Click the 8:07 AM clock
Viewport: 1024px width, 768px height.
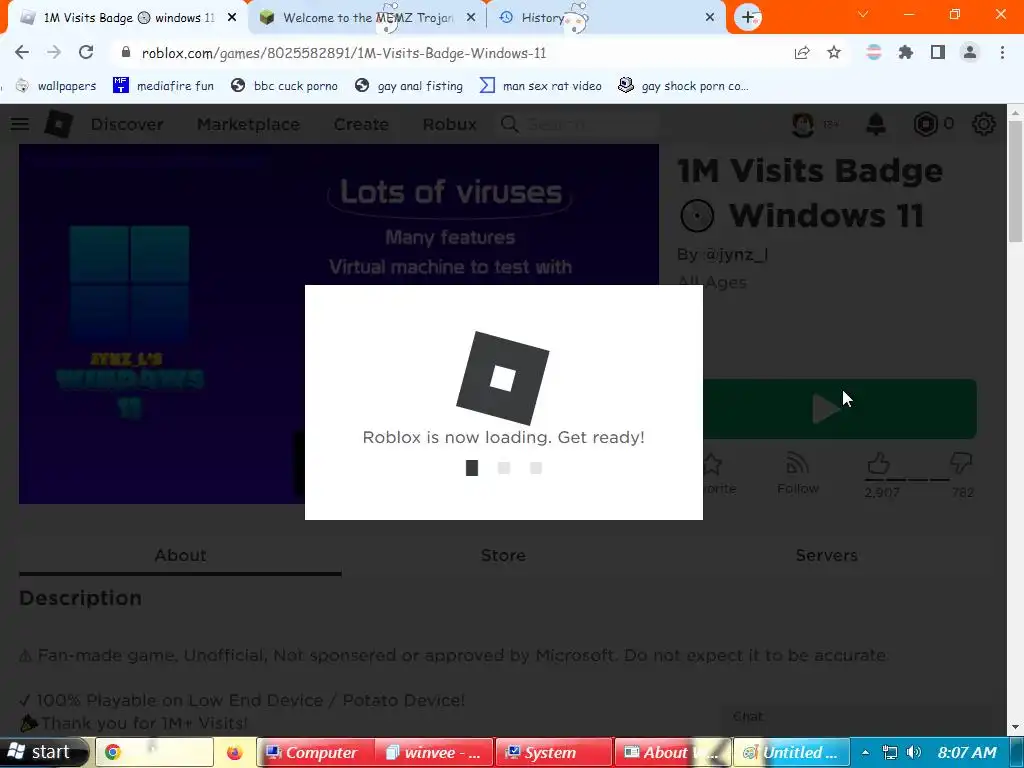point(967,752)
